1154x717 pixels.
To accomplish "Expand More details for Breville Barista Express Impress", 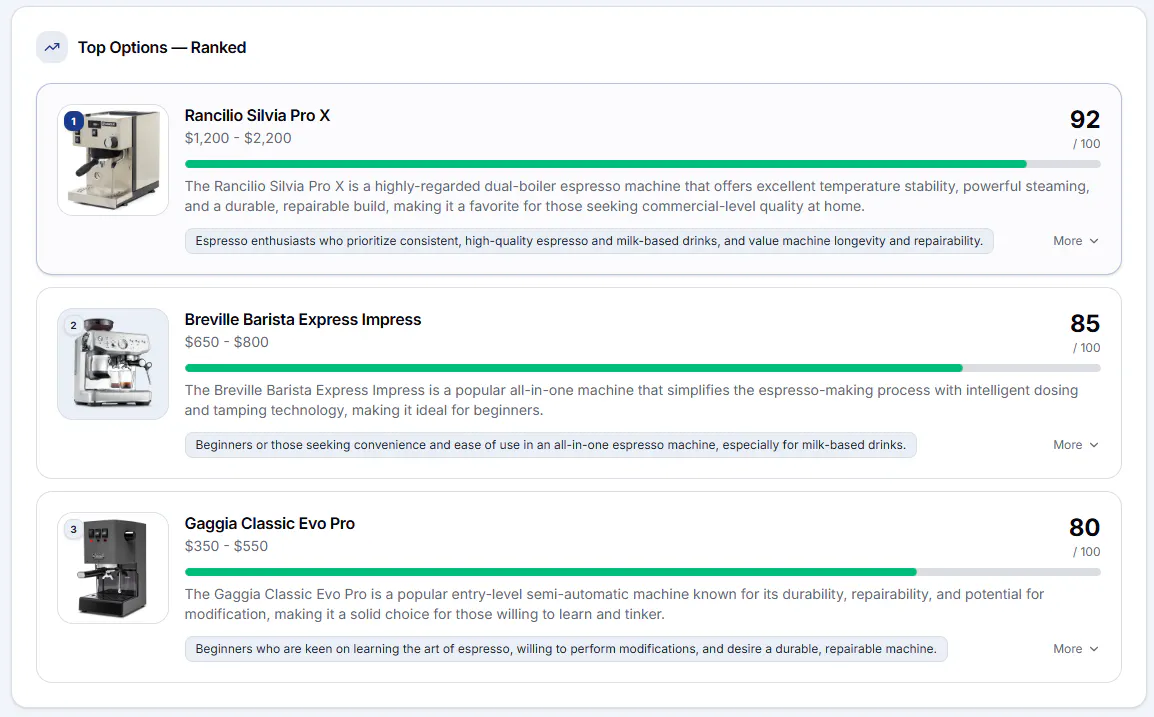I will point(1075,445).
